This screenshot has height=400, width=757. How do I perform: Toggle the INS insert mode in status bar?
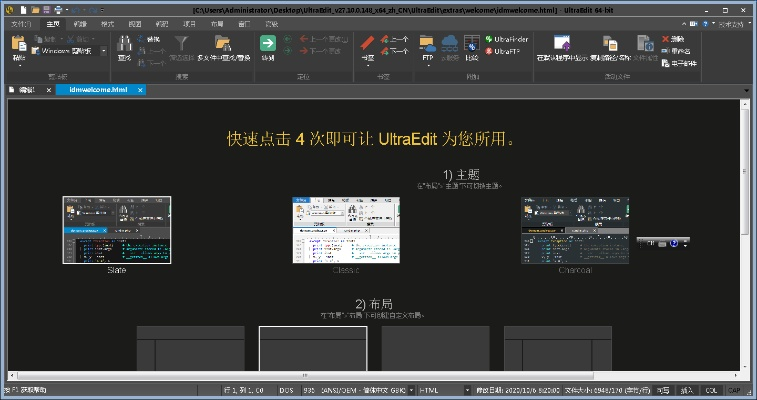[688, 390]
